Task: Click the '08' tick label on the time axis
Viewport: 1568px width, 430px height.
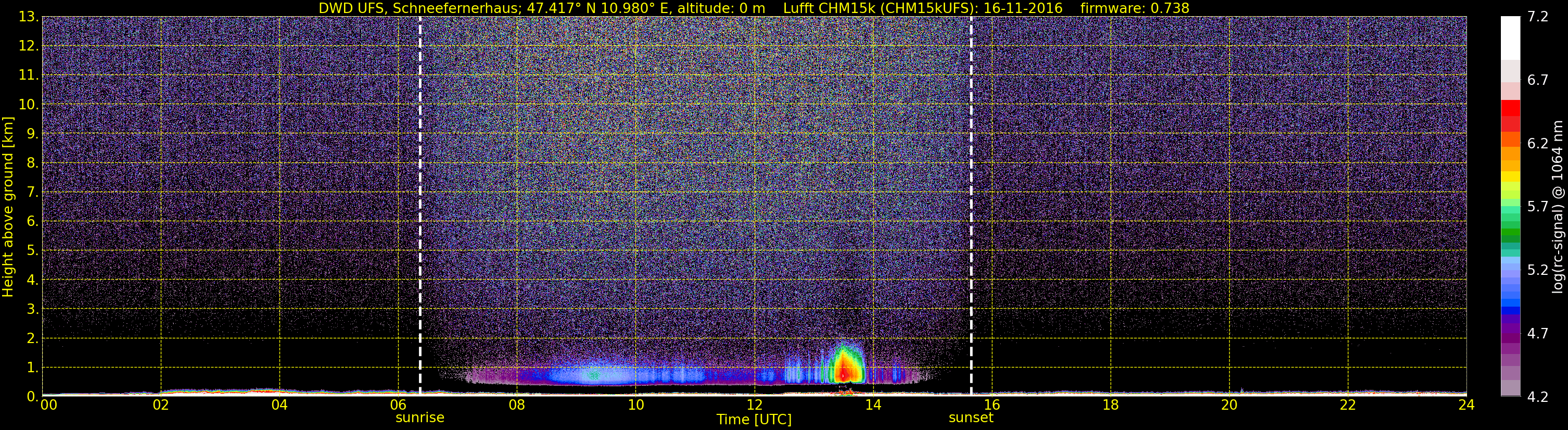Action: click(x=517, y=405)
